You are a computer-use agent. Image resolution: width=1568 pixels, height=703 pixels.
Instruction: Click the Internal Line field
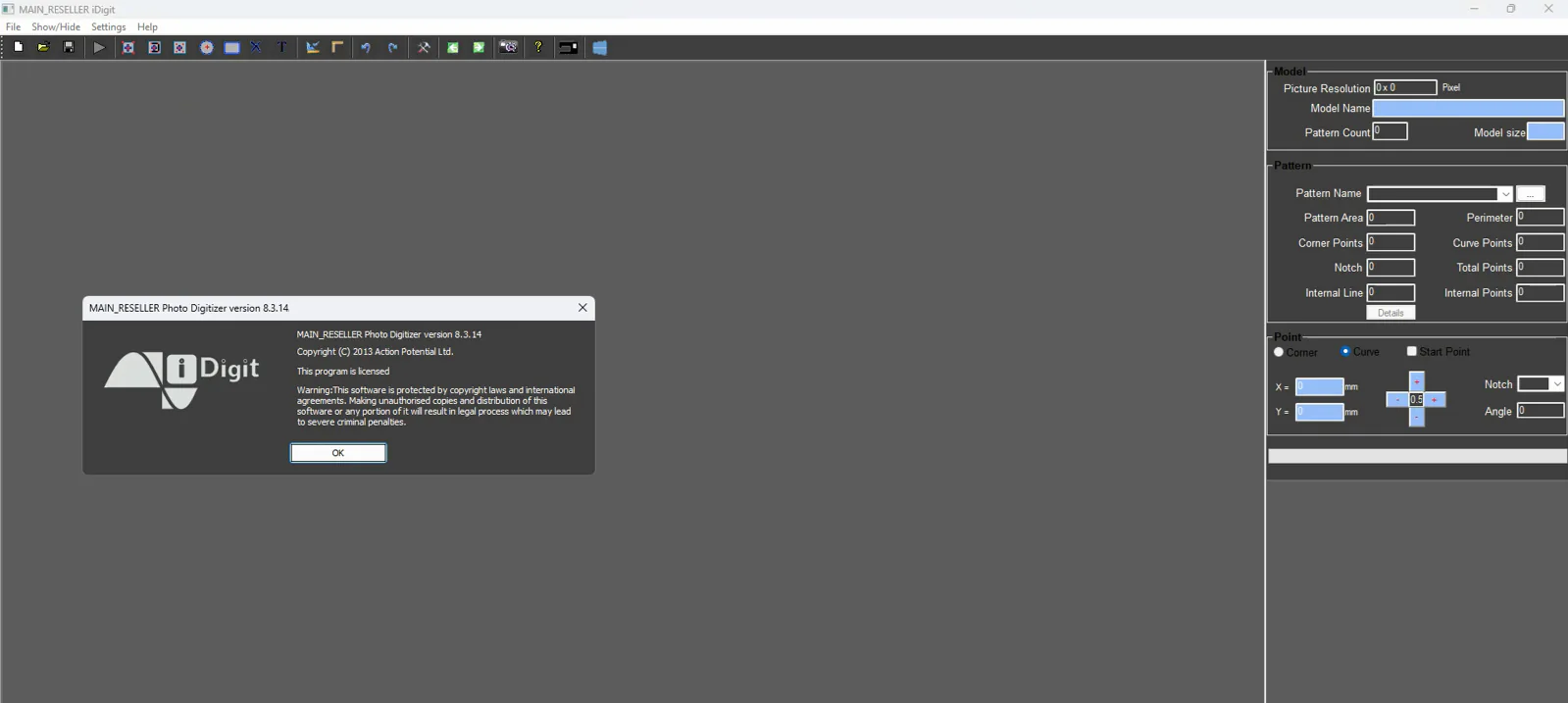(x=1391, y=292)
